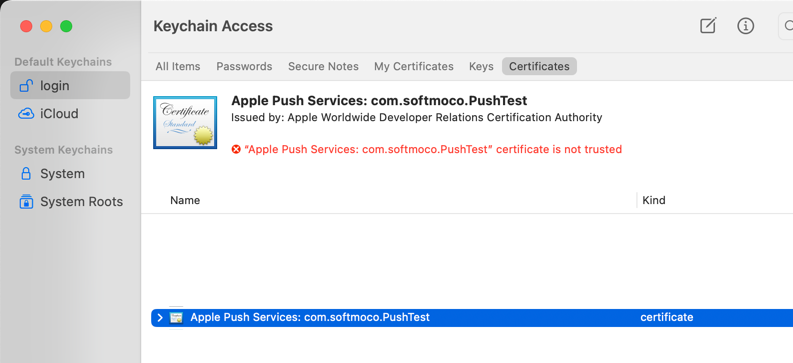Sort the list by Kind column header
Viewport: 793px width, 363px height.
pos(653,200)
